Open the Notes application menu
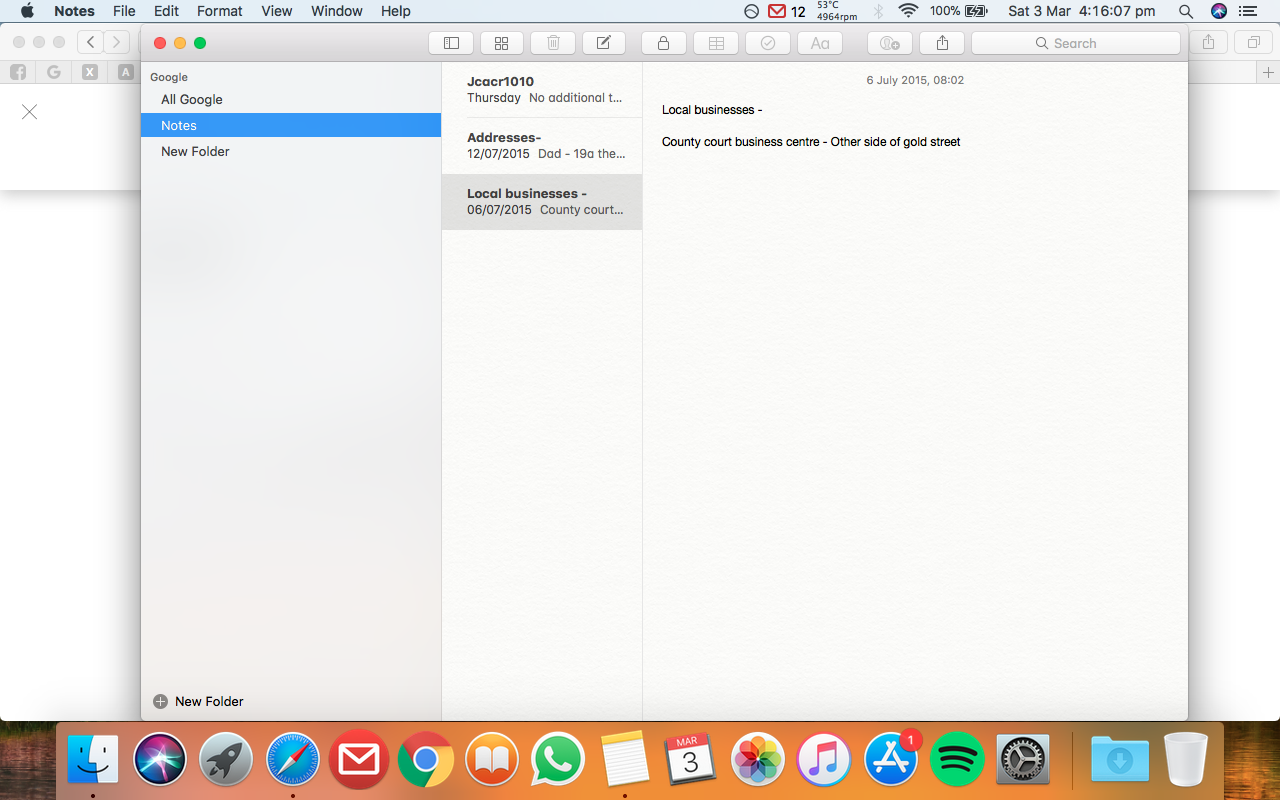This screenshot has height=800, width=1280. (74, 11)
